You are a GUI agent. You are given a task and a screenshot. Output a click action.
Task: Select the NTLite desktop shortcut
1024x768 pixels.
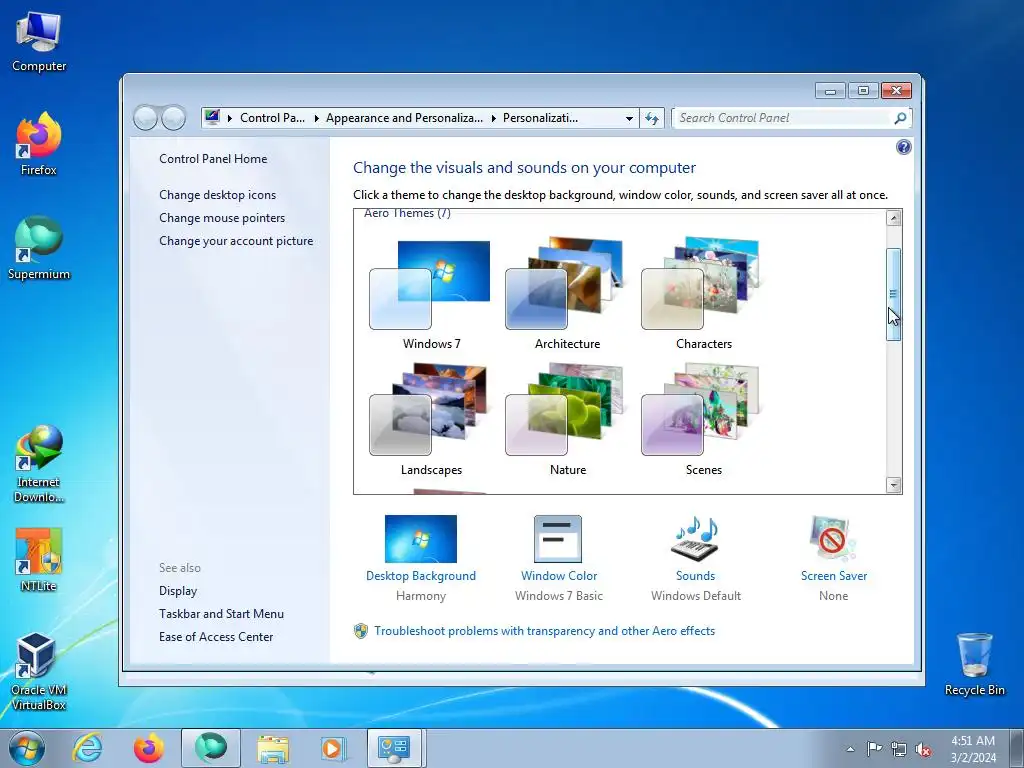[x=39, y=560]
